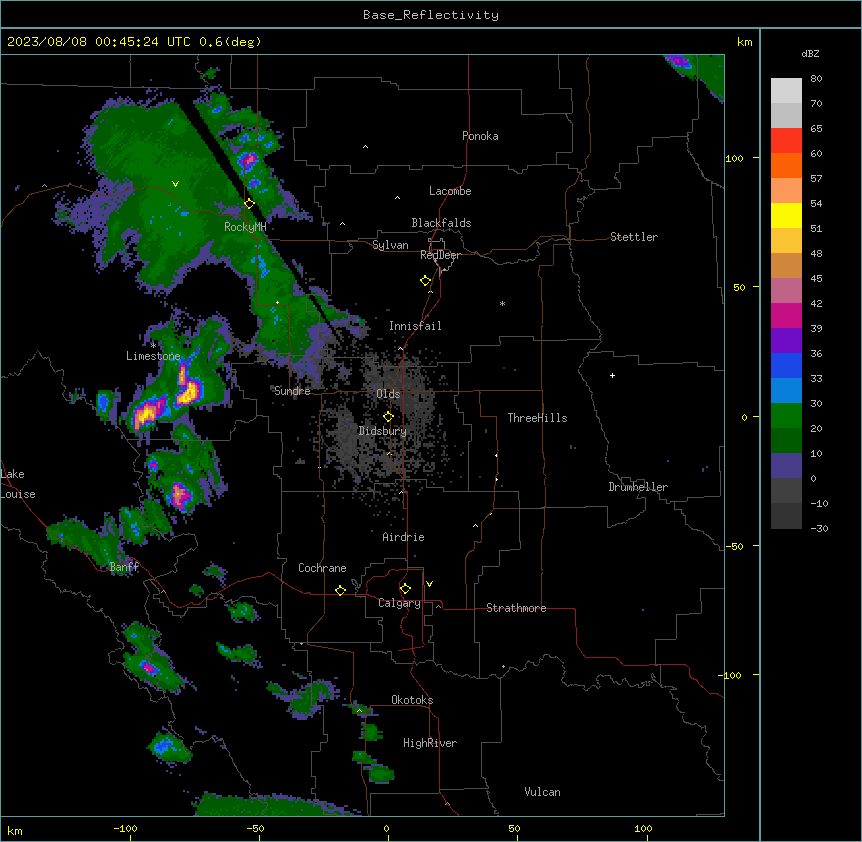The height and width of the screenshot is (842, 862).
Task: Click the white plus marker north of Drumheller
Action: coord(612,375)
